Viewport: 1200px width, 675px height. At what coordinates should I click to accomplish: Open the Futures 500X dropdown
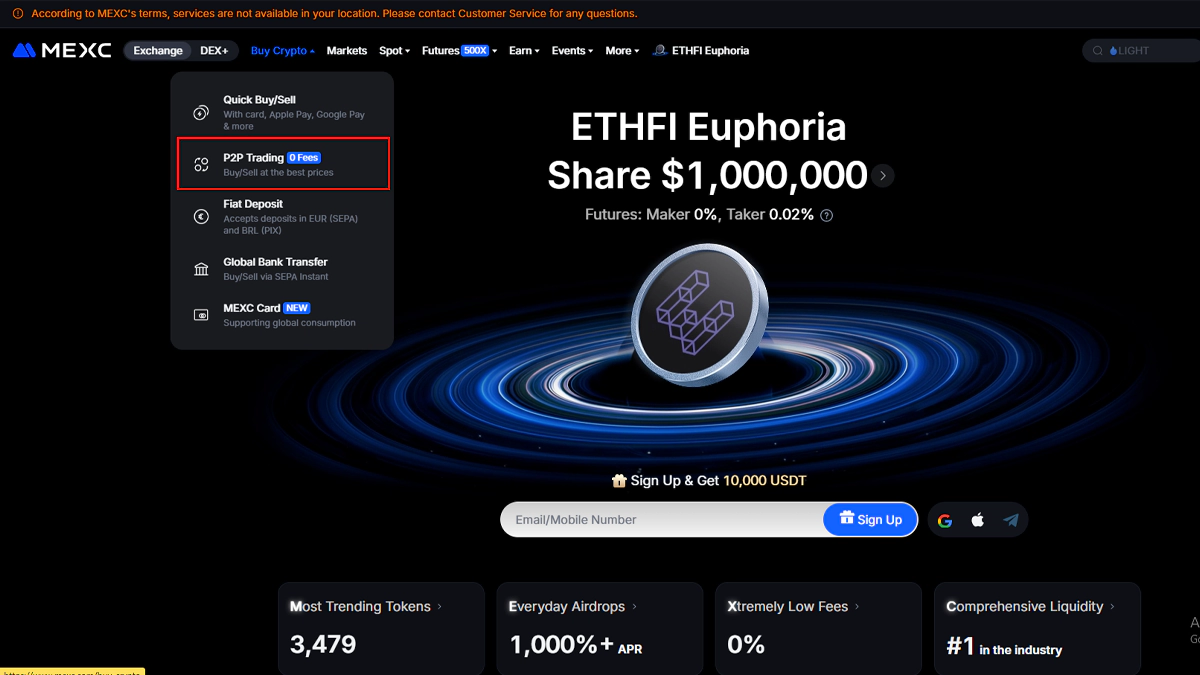click(x=458, y=50)
